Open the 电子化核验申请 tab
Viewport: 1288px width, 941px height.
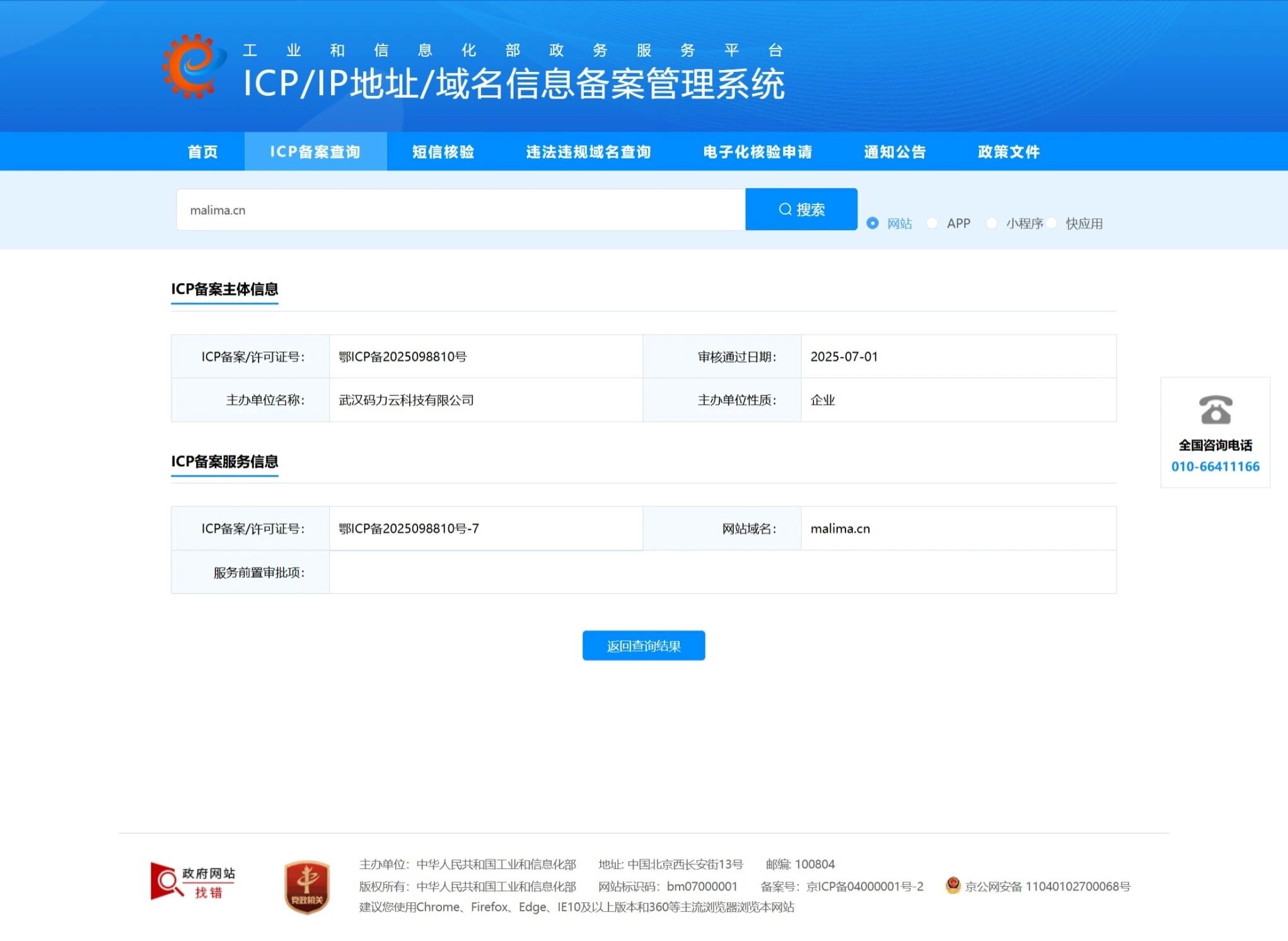757,152
